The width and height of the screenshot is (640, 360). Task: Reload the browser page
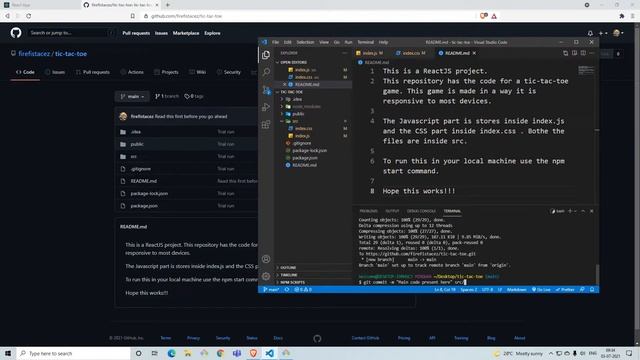click(29, 16)
